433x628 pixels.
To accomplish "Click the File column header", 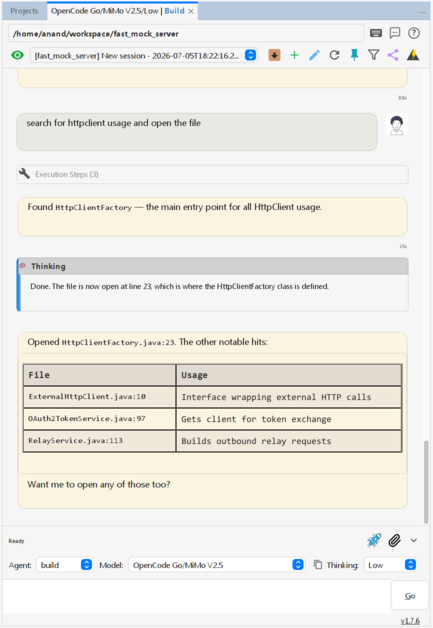I will [x=99, y=375].
